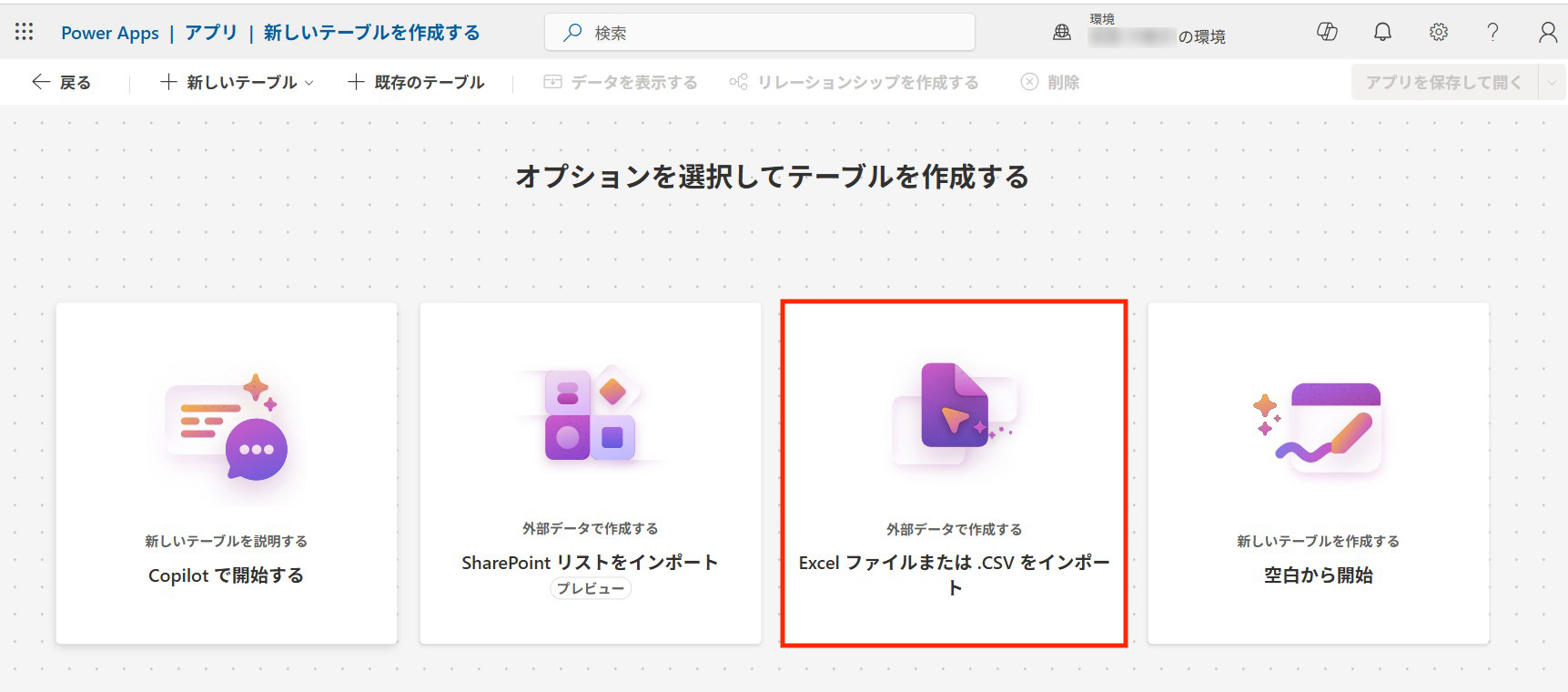
Task: Select the Copilot で開始する card
Action: (227, 473)
